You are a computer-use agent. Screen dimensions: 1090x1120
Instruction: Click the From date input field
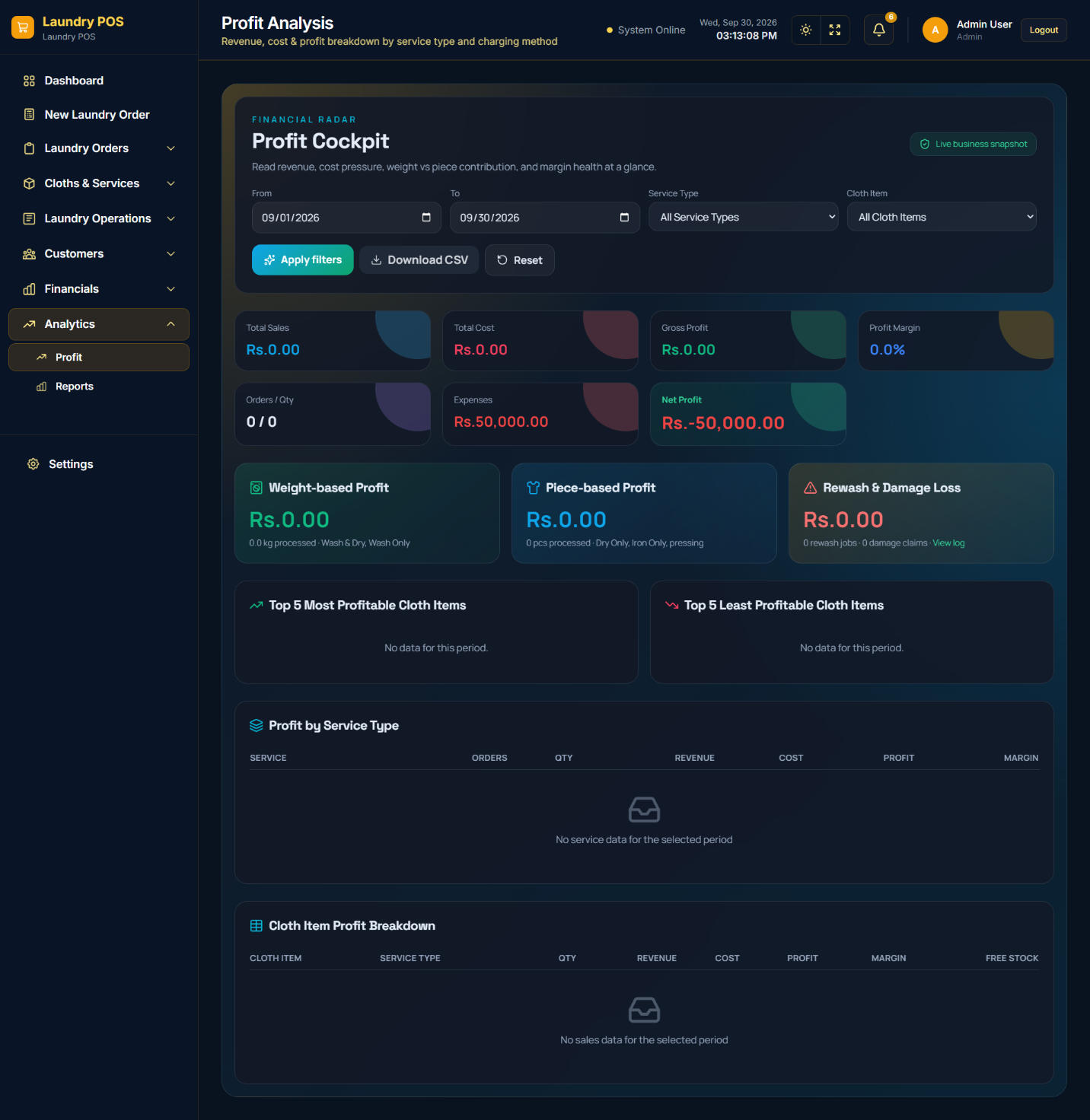coord(346,218)
